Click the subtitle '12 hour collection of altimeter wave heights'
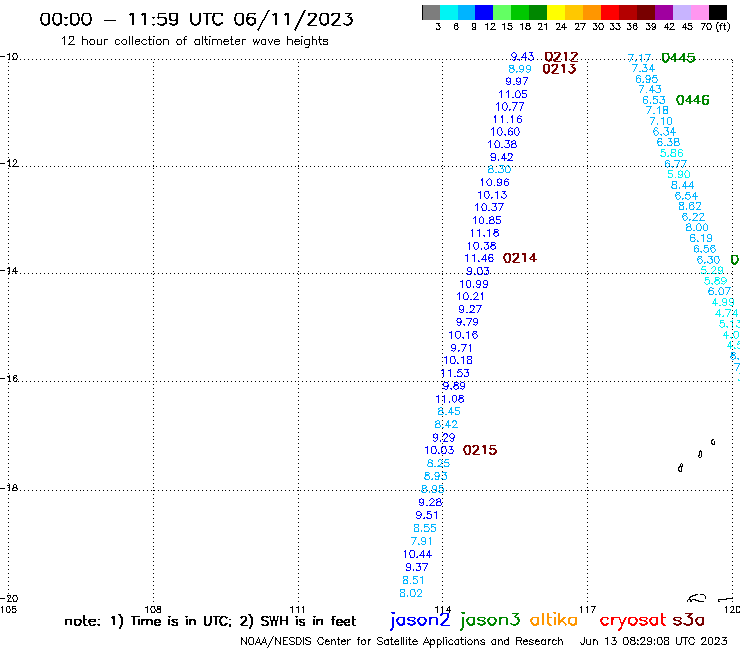The image size is (740, 650). point(194,41)
